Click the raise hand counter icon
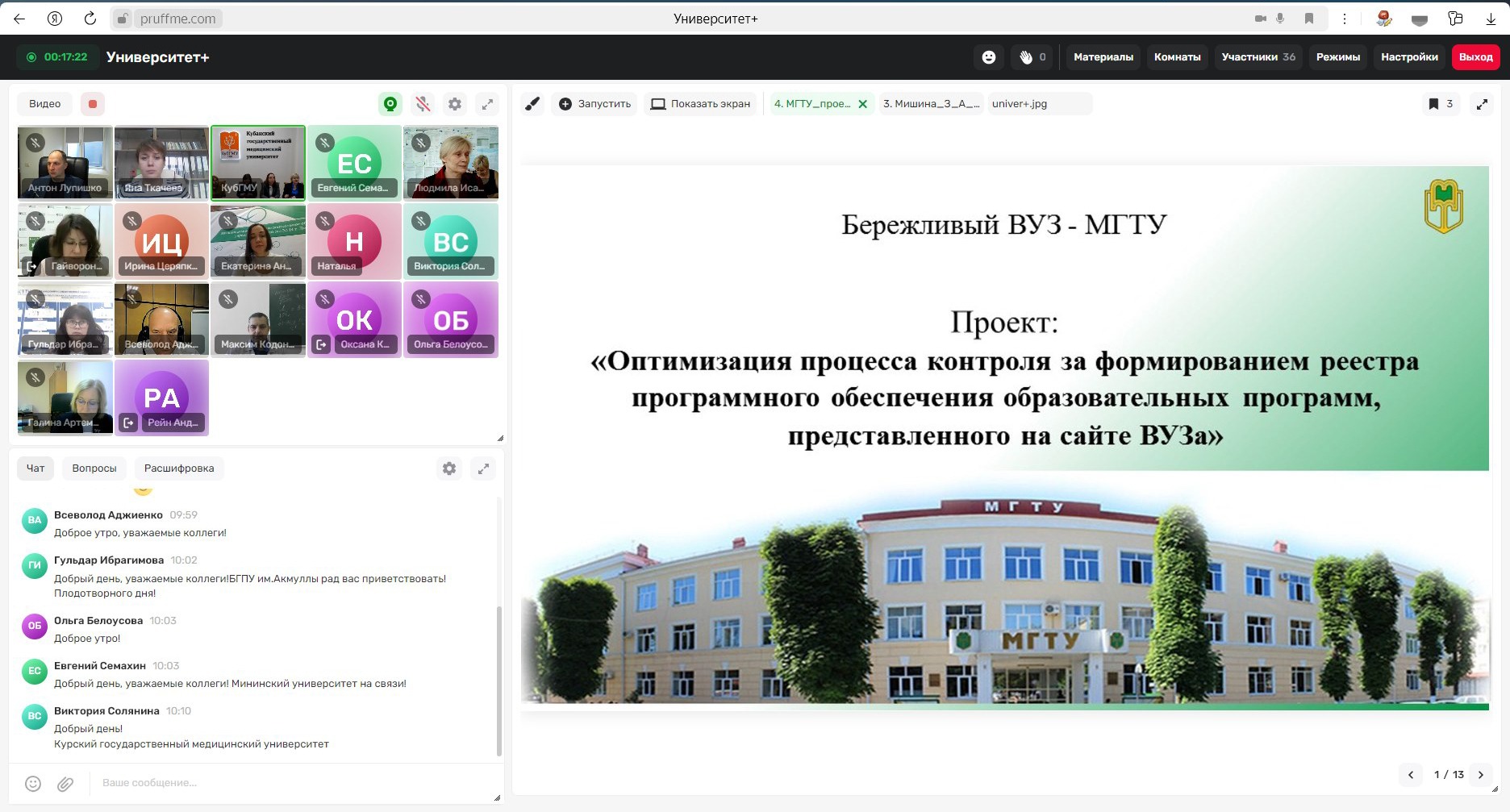The image size is (1510, 812). [1032, 57]
